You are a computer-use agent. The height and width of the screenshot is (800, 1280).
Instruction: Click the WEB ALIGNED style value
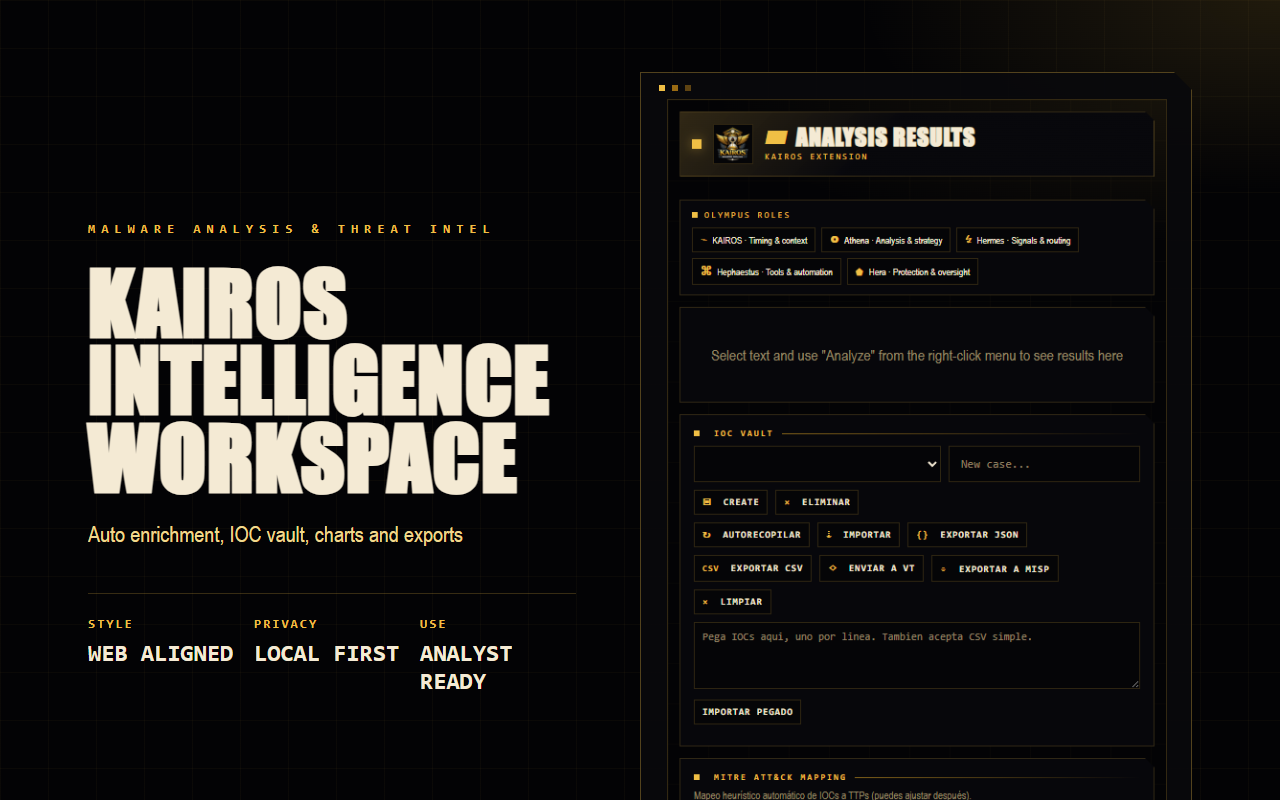tap(160, 654)
